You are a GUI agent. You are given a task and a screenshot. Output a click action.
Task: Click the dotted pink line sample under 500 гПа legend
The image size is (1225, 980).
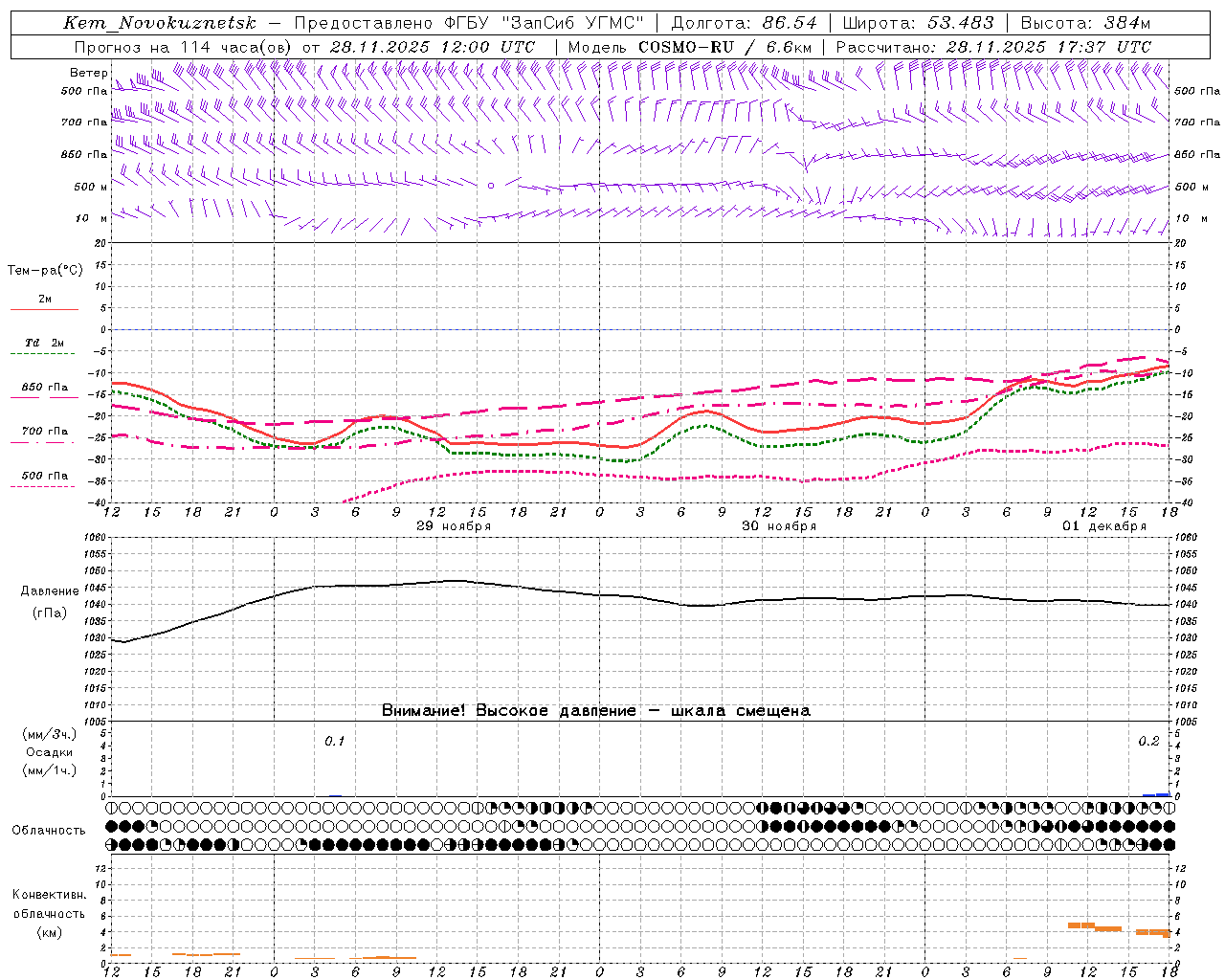point(44,487)
